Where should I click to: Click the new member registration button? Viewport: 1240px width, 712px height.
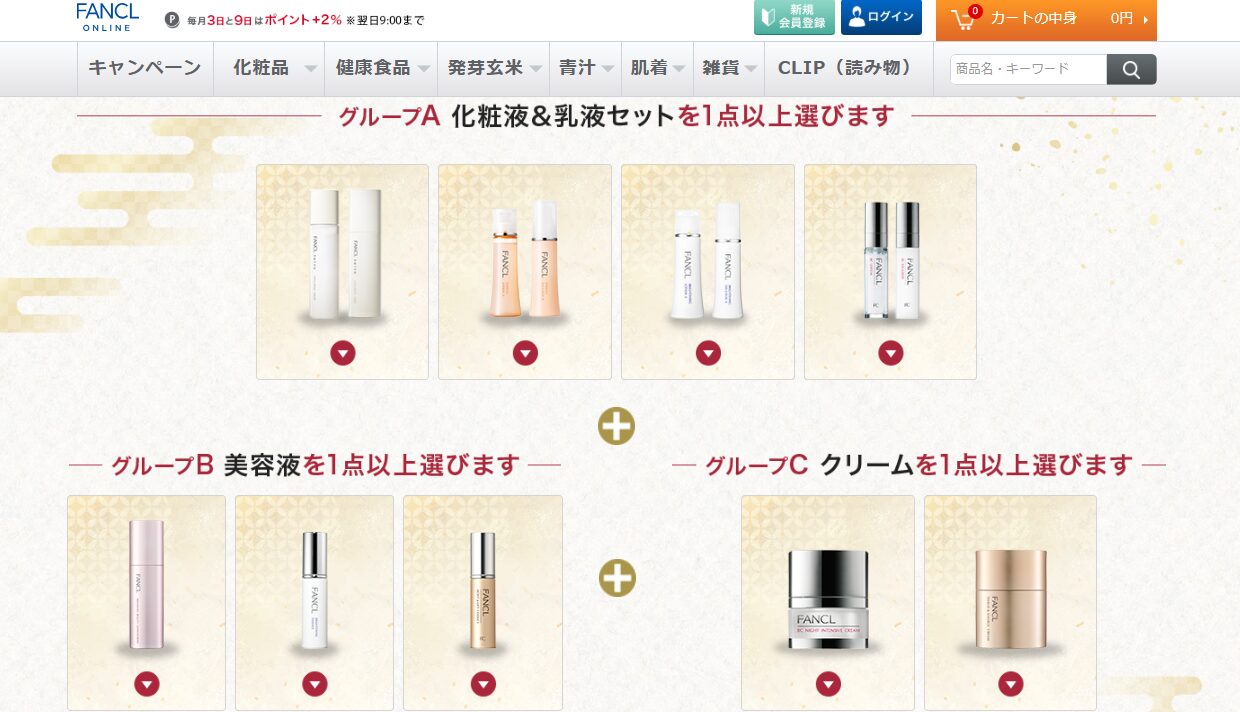pos(794,17)
